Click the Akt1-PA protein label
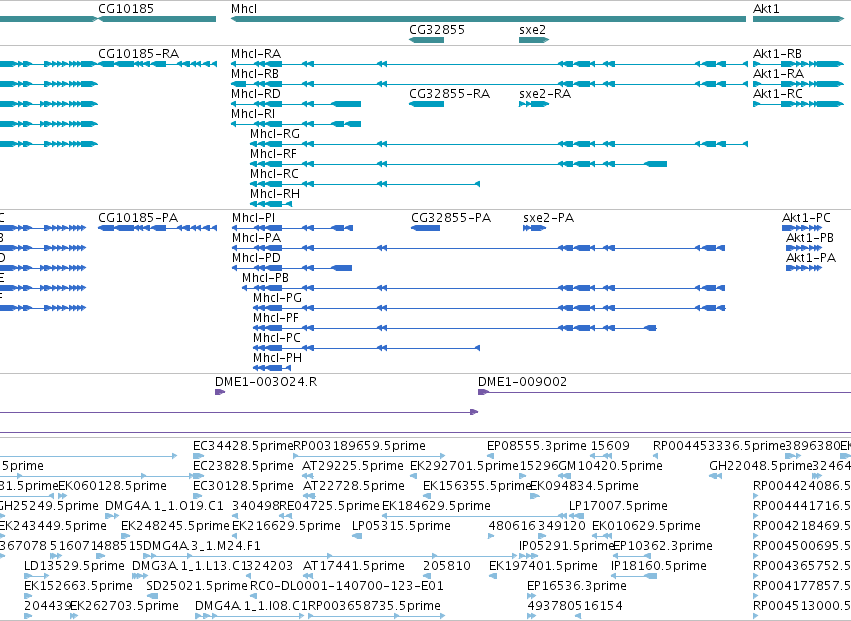This screenshot has height=621, width=851. coord(811,258)
